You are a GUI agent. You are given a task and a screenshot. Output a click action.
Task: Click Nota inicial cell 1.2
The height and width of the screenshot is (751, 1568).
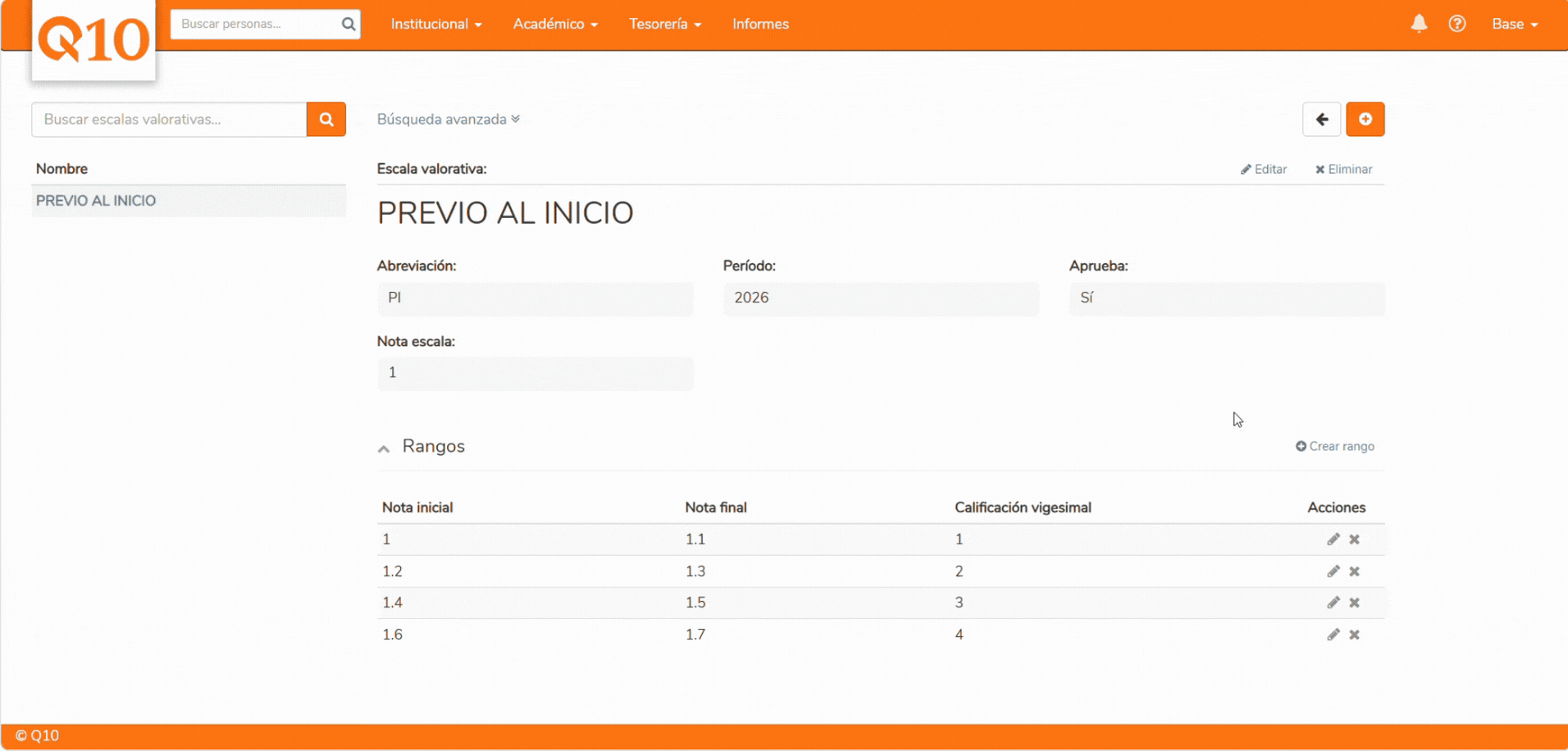(393, 571)
